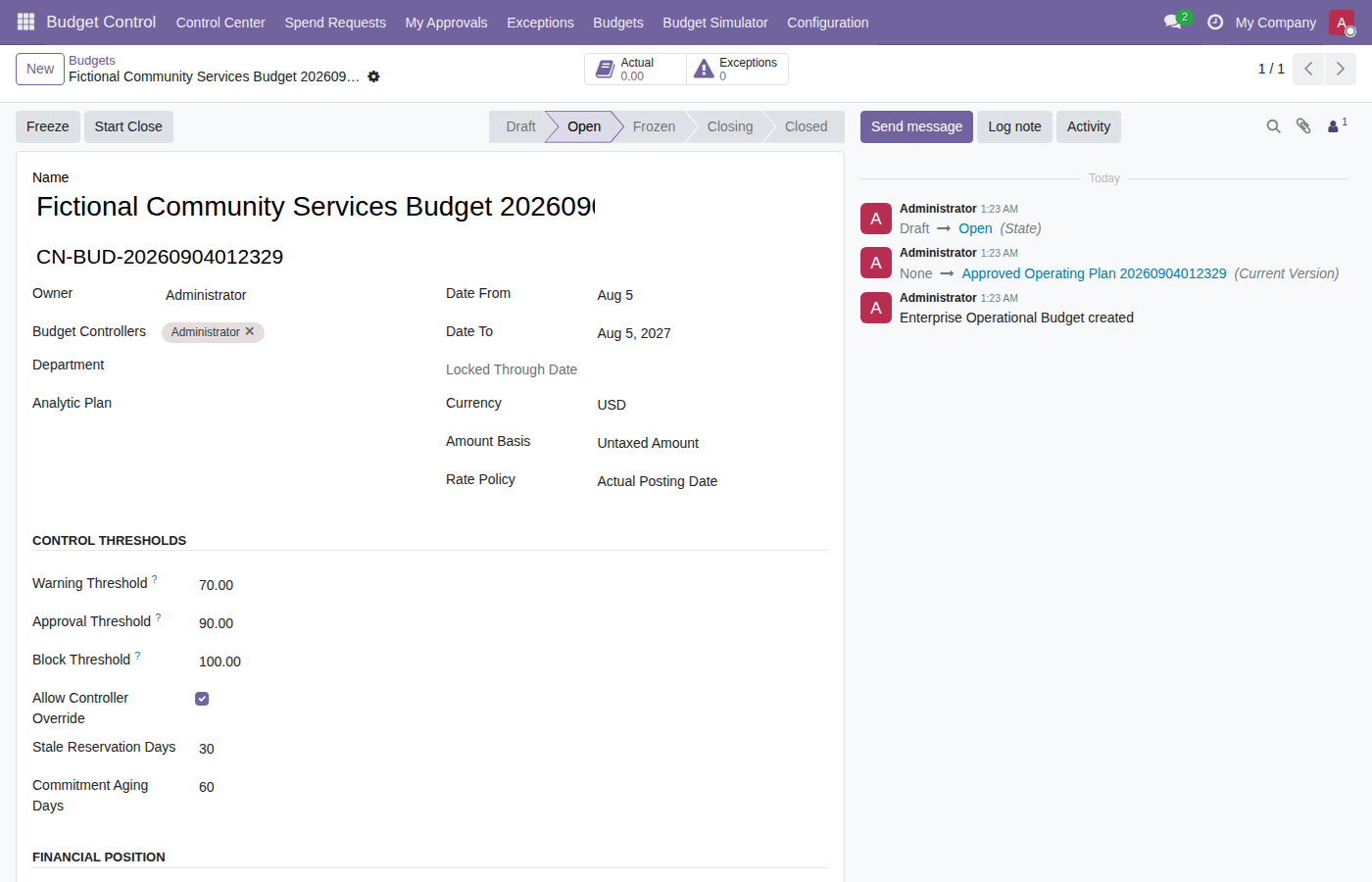
Task: Open the Control Center menu
Action: click(x=220, y=23)
